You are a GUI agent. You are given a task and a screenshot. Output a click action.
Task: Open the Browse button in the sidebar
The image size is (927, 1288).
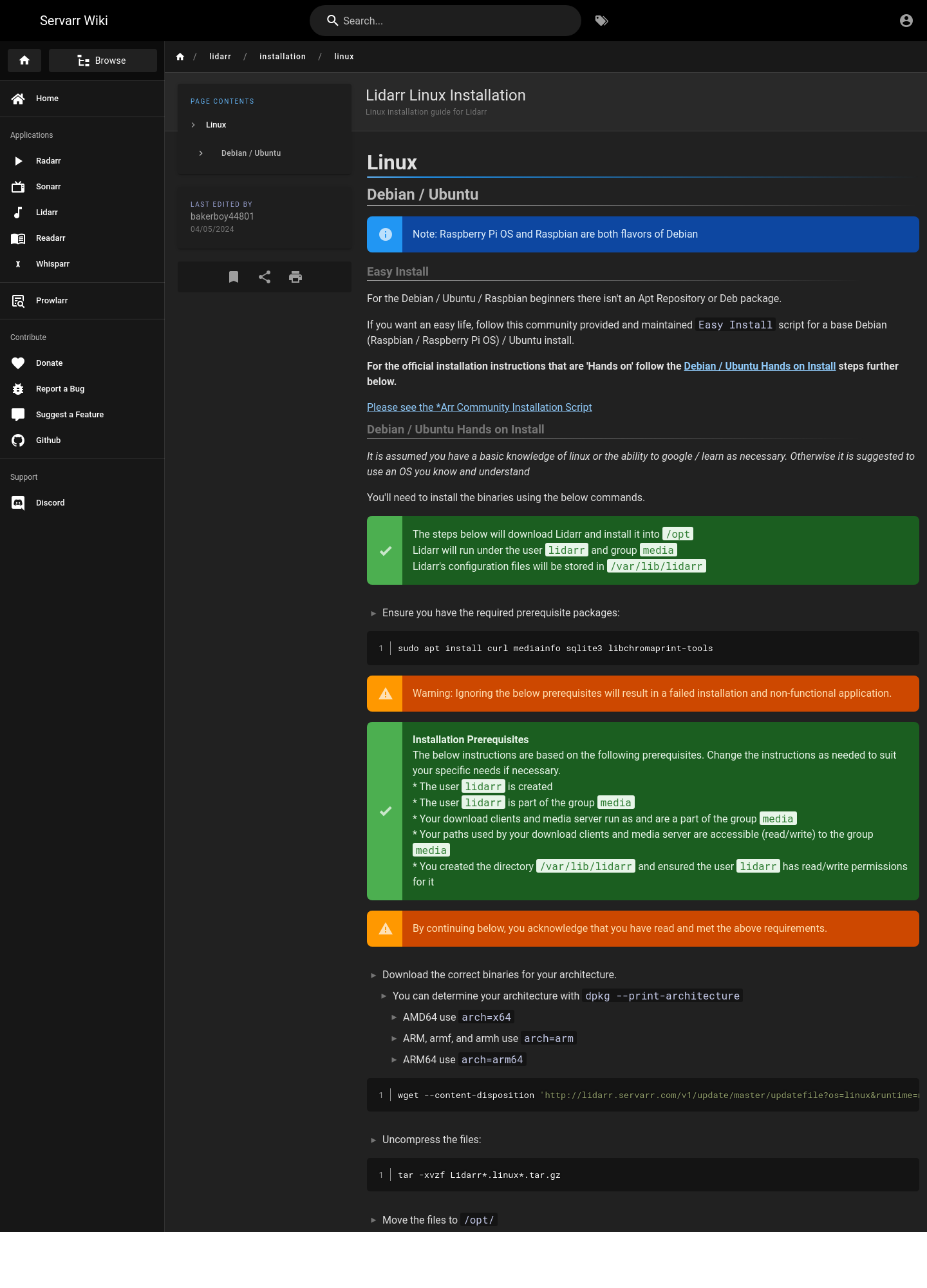click(x=103, y=61)
